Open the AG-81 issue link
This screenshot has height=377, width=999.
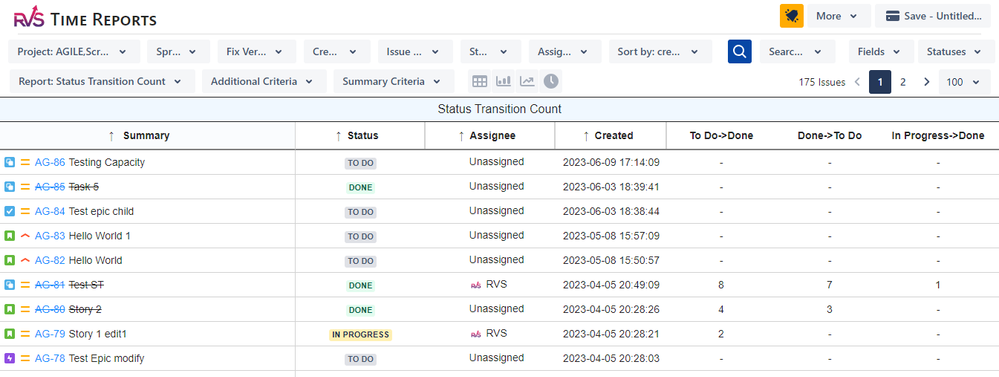click(50, 285)
